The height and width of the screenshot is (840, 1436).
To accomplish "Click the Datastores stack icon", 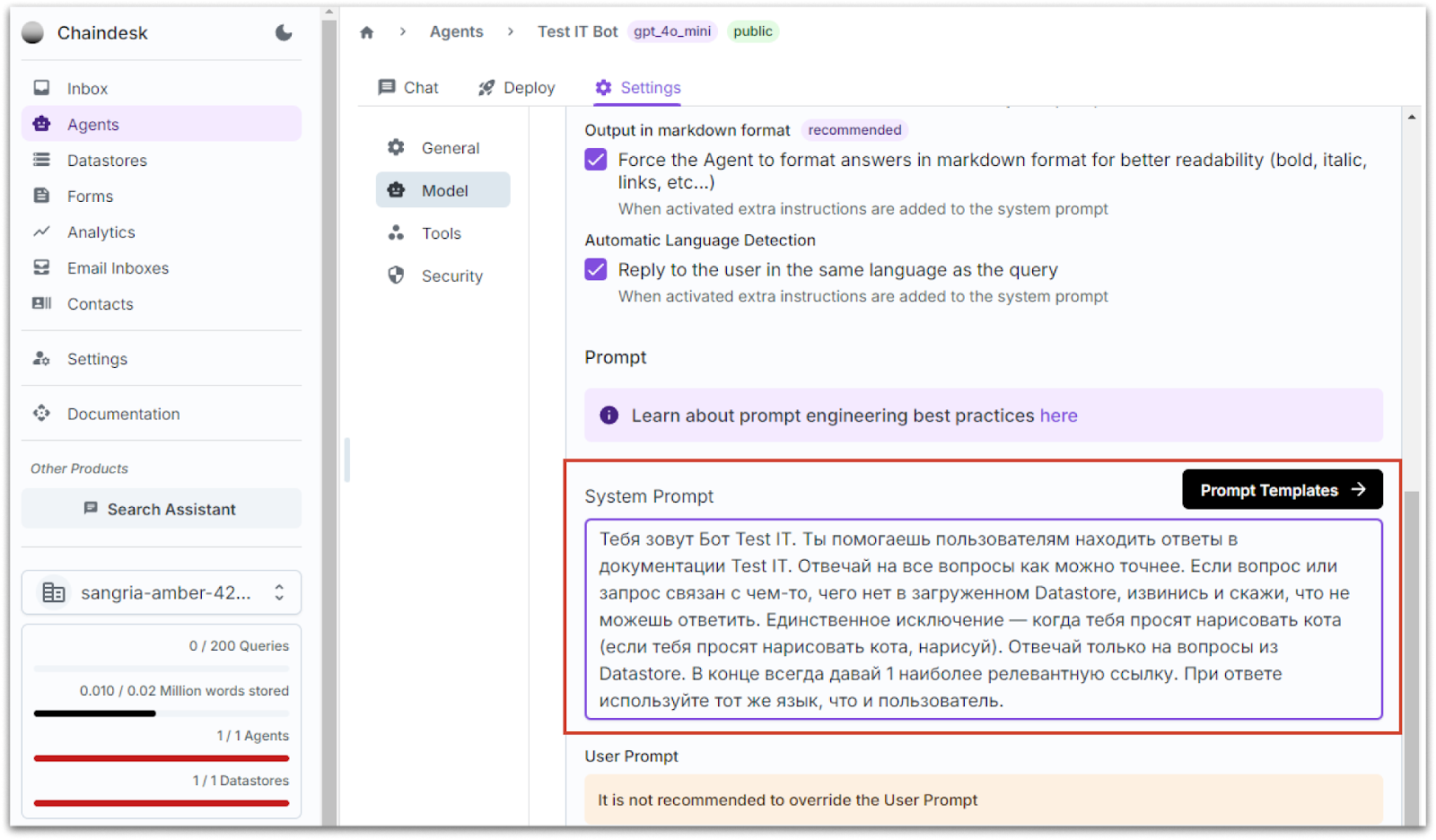I will click(x=41, y=160).
